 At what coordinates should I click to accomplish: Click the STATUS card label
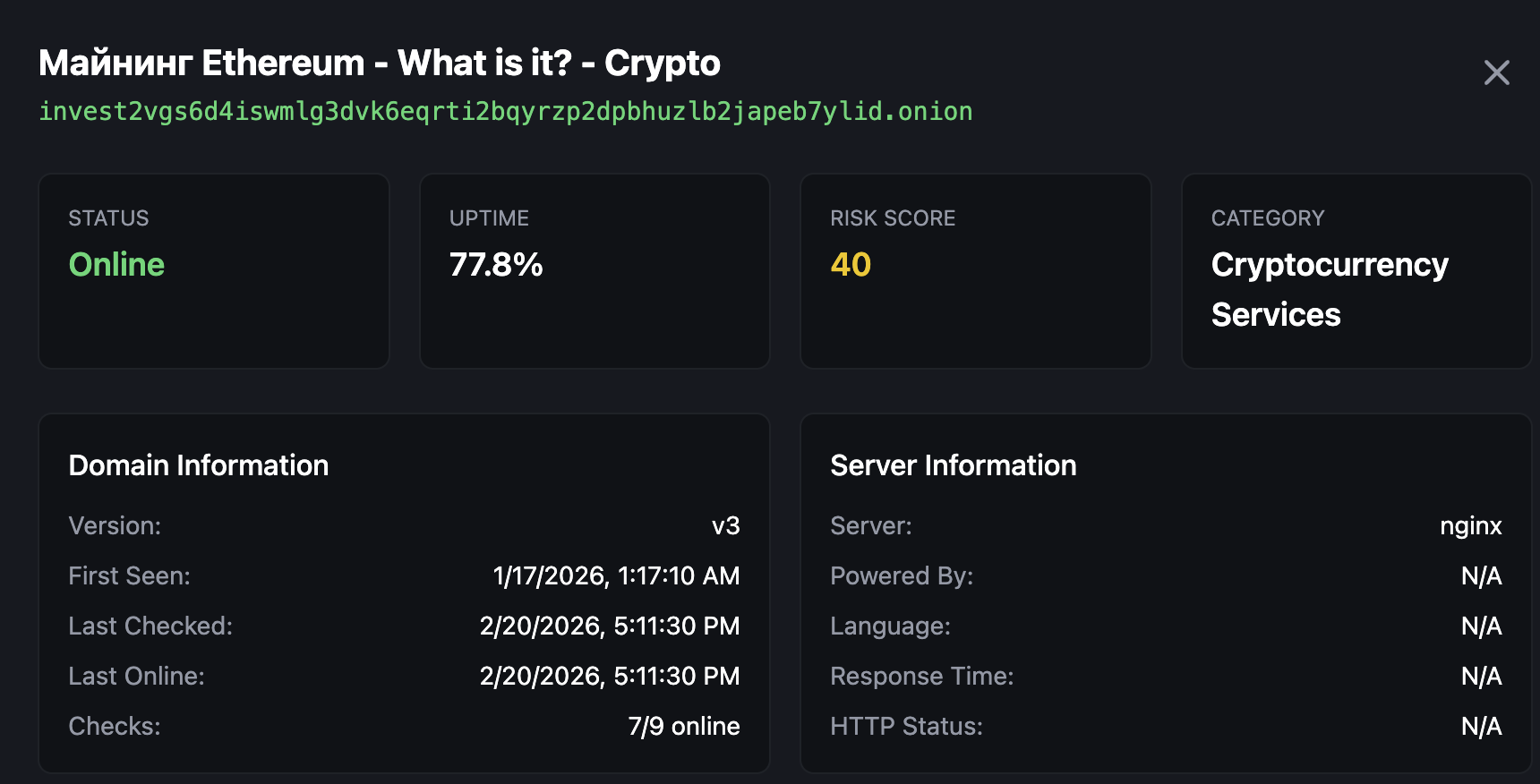[109, 218]
